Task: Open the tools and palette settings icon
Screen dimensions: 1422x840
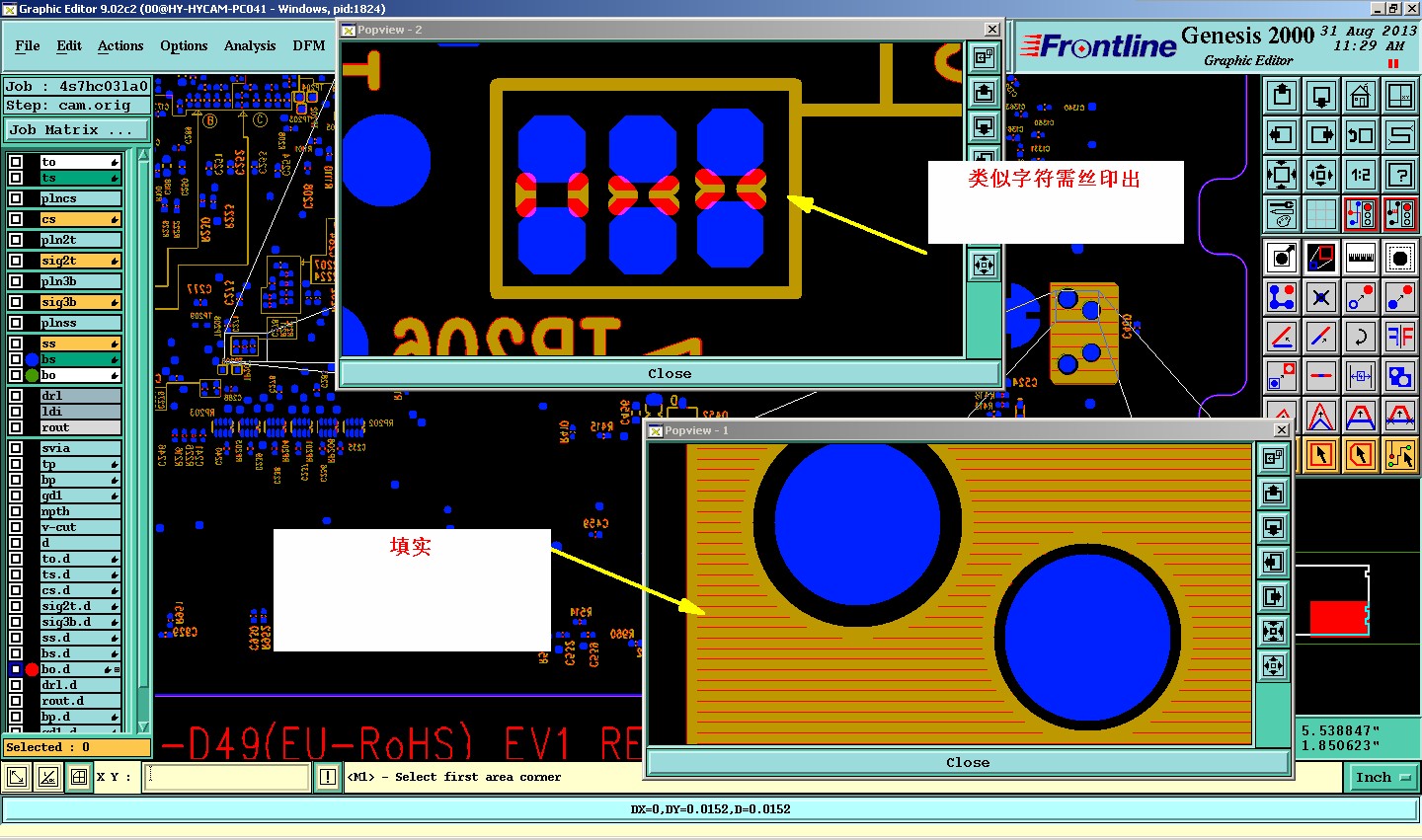Action: [x=1282, y=213]
